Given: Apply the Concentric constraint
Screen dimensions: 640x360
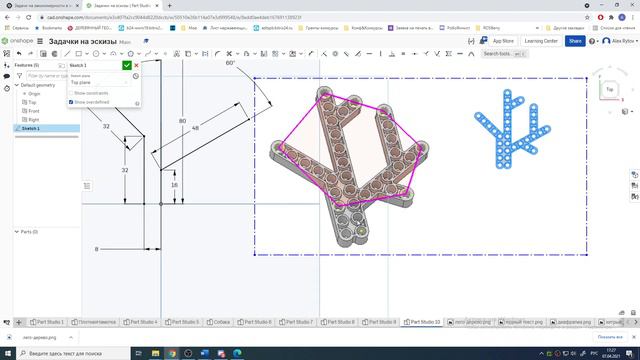Looking at the screenshot, I should (x=335, y=53).
